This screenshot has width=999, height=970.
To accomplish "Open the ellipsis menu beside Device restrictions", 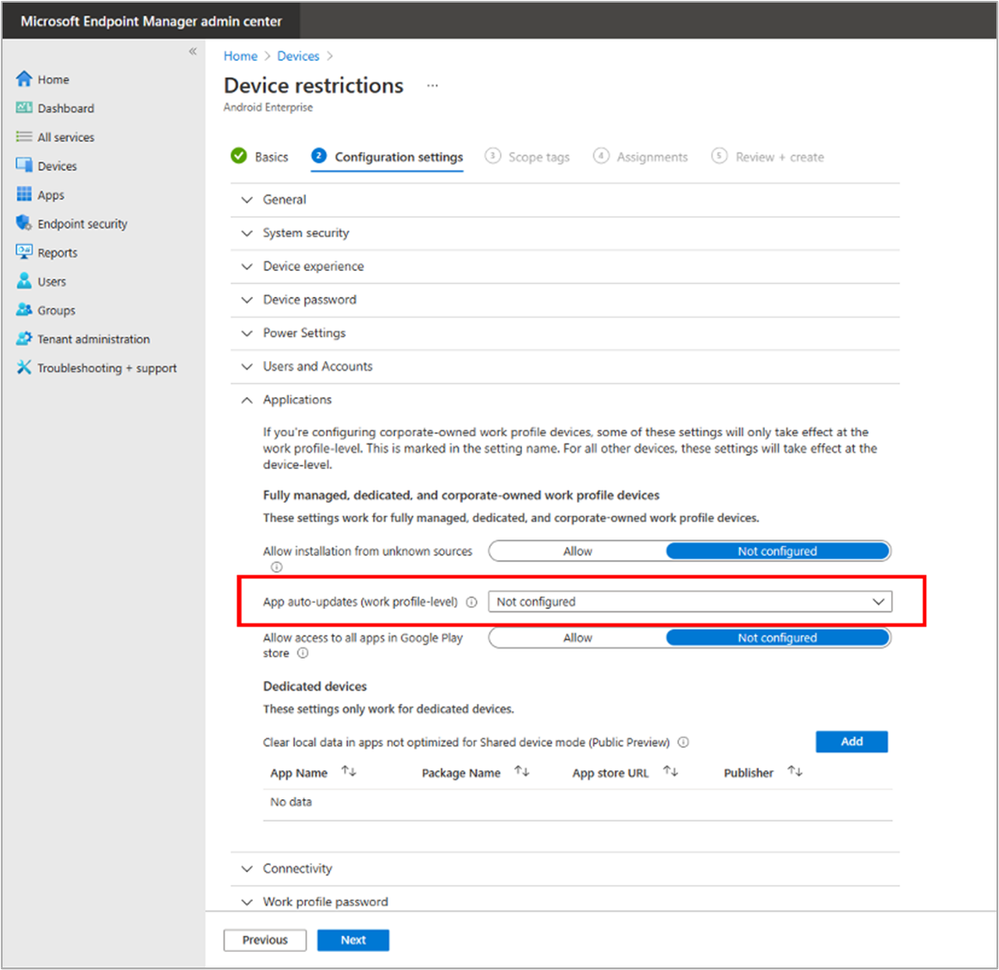I will (x=433, y=85).
